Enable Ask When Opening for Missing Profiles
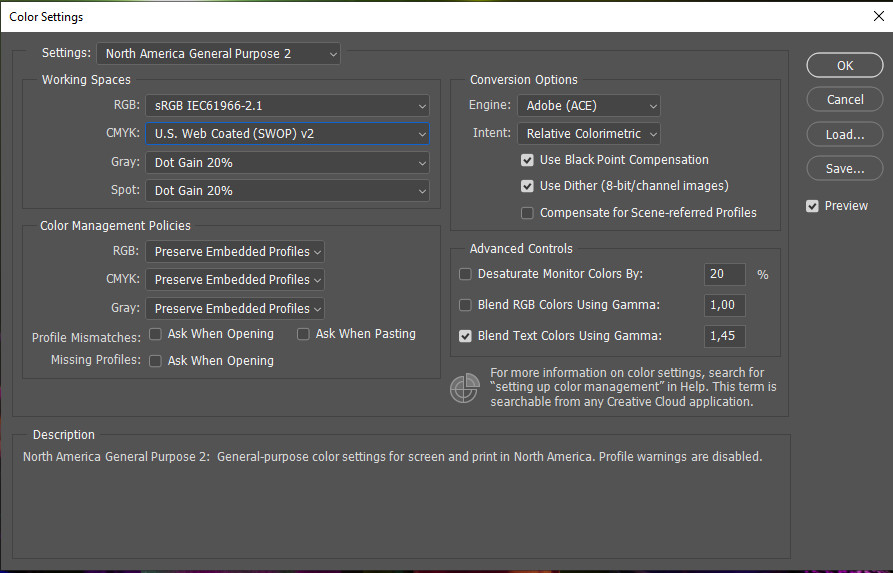The width and height of the screenshot is (893, 573). coord(156,361)
